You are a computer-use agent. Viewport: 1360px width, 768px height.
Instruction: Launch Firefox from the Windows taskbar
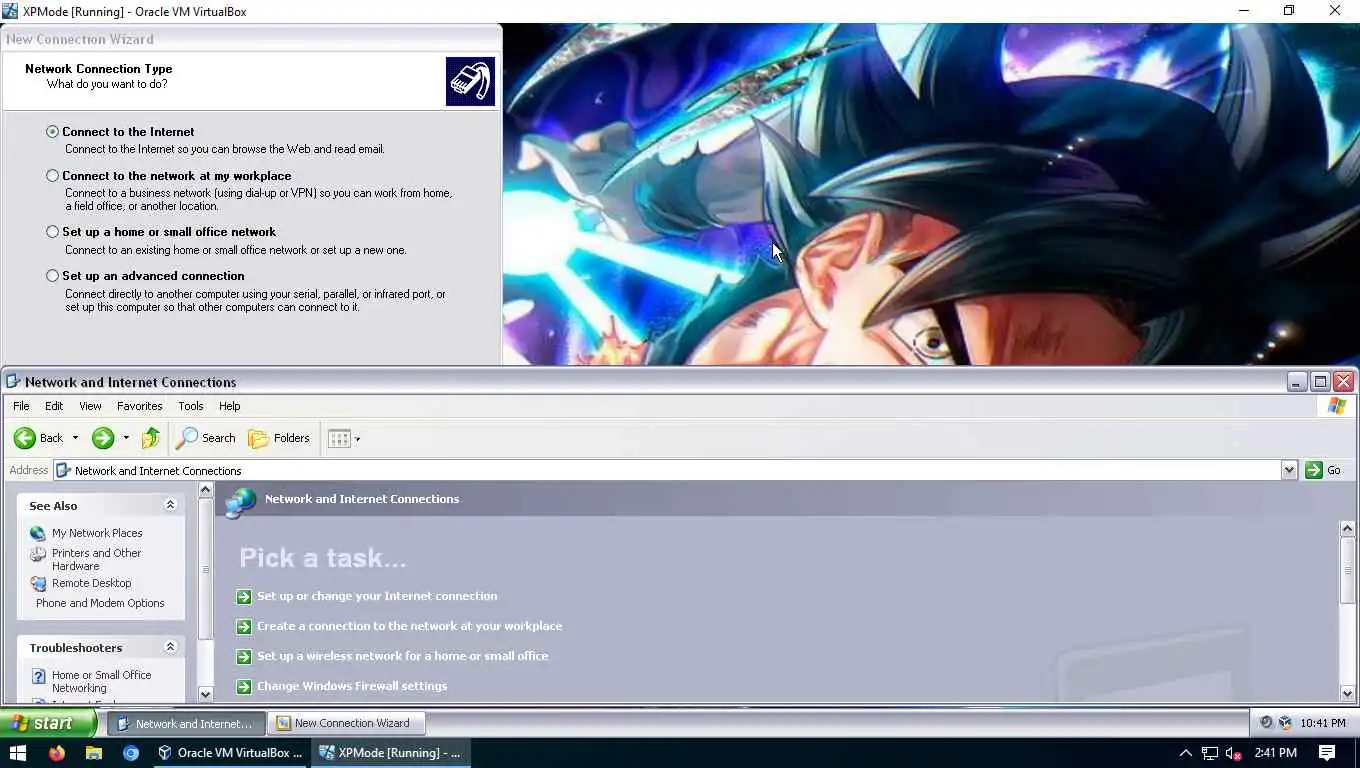pos(56,753)
